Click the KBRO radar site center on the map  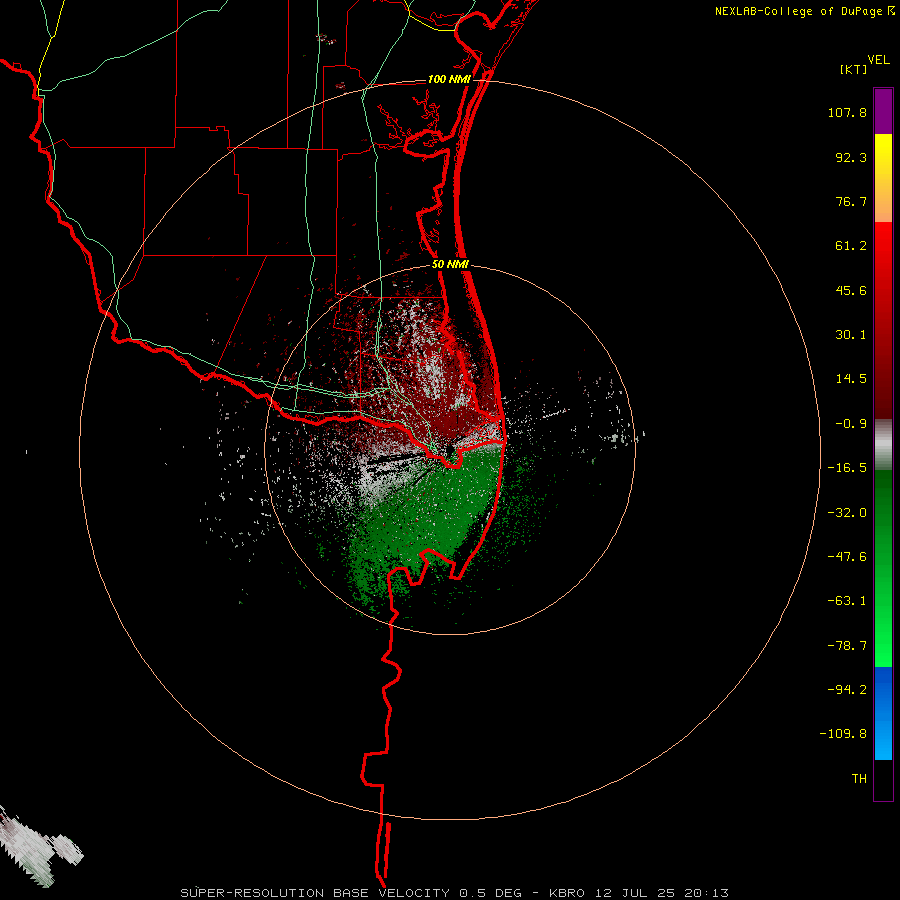pyautogui.click(x=450, y=450)
